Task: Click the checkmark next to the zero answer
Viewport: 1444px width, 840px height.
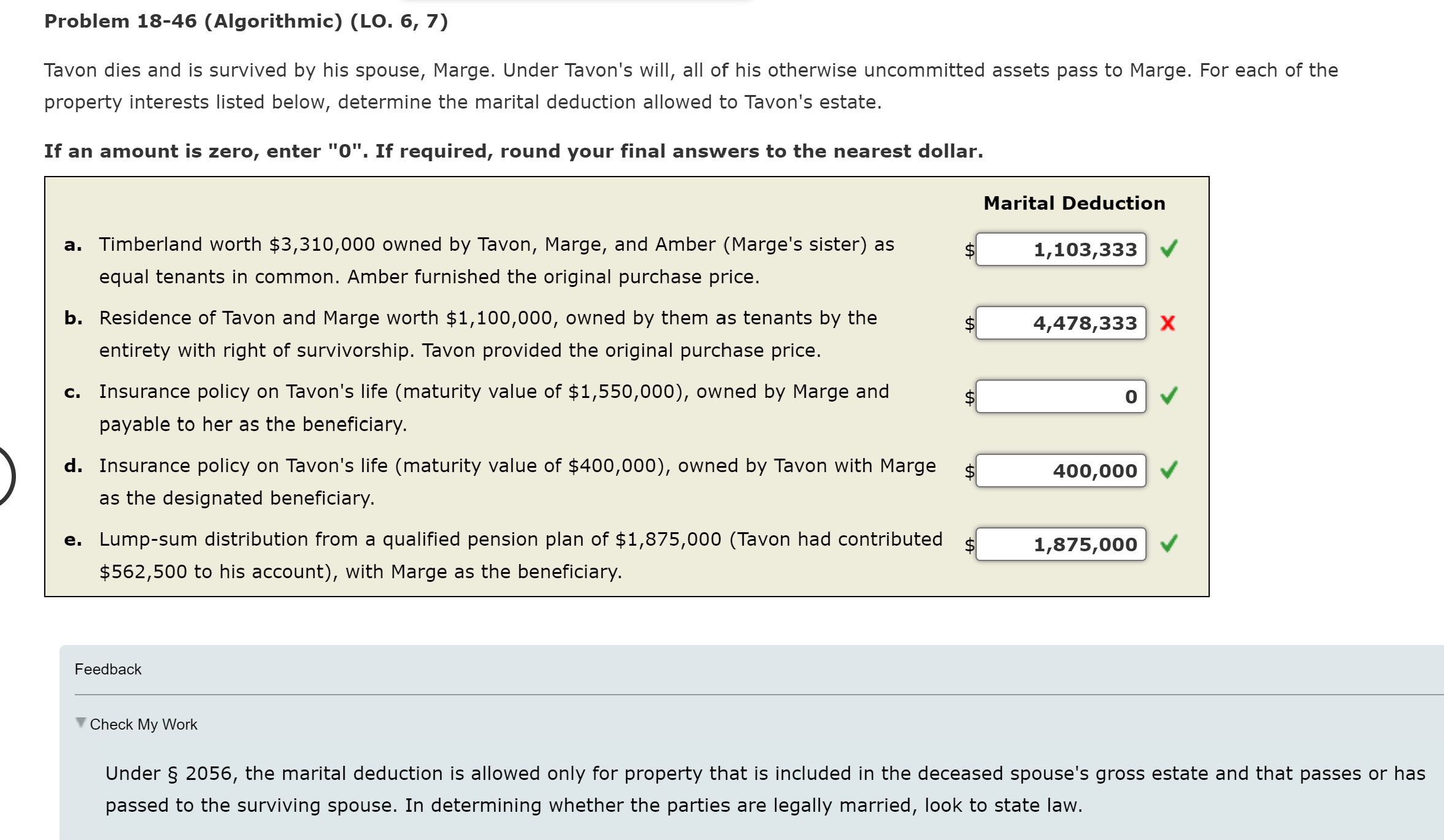Action: click(x=1168, y=396)
